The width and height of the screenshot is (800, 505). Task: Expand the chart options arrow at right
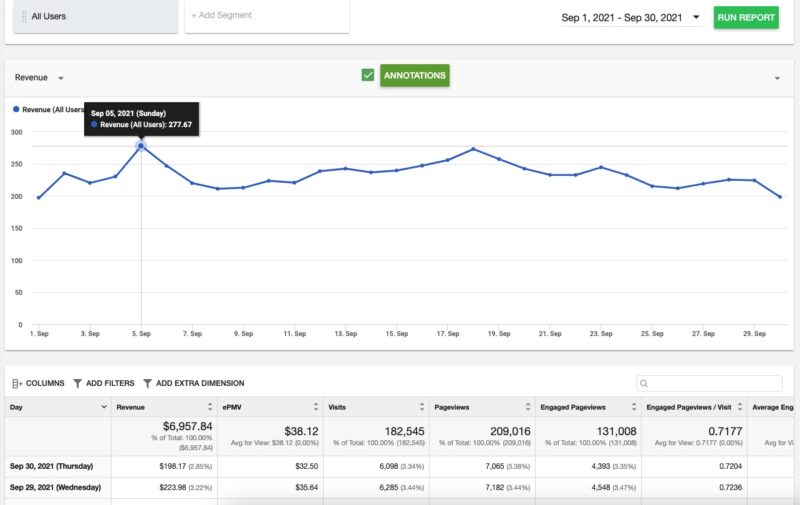pyautogui.click(x=777, y=78)
